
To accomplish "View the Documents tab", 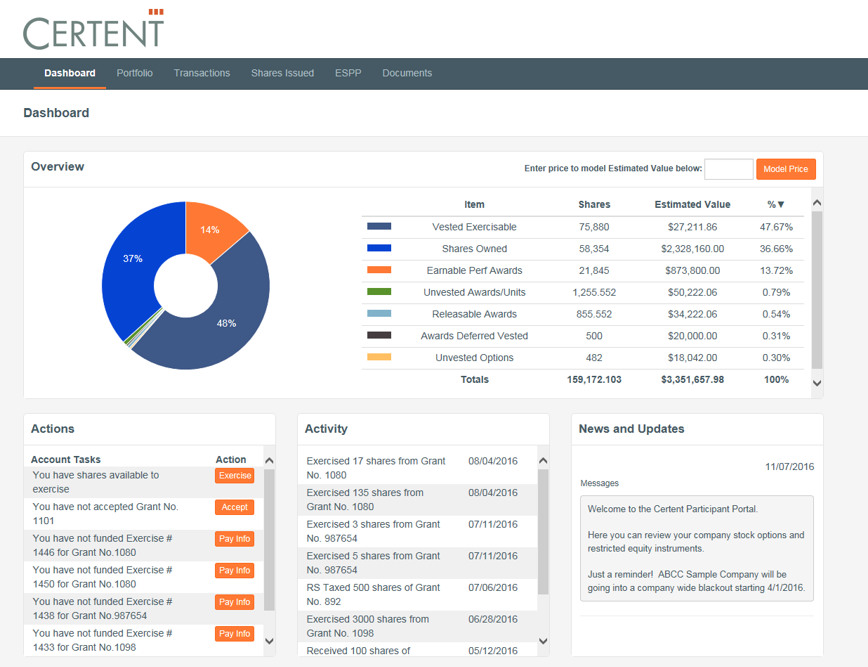I will point(407,73).
